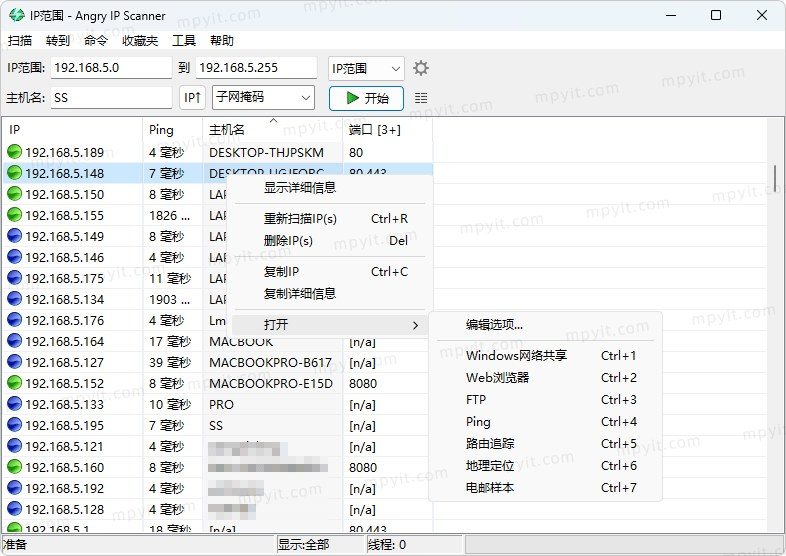Select FTP opener in submenu
The height and width of the screenshot is (556, 786).
[545, 400]
